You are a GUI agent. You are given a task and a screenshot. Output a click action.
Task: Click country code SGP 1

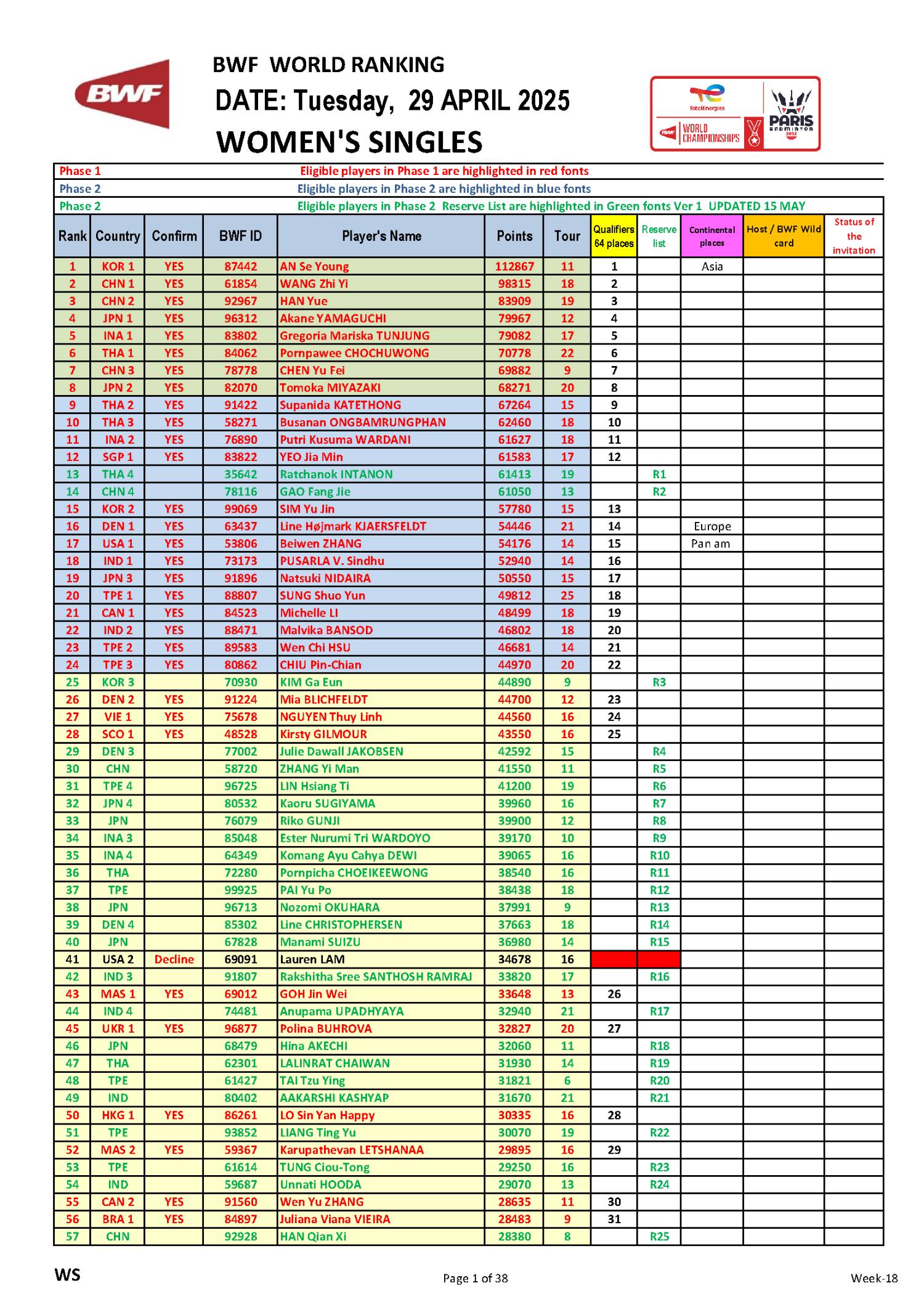(118, 457)
